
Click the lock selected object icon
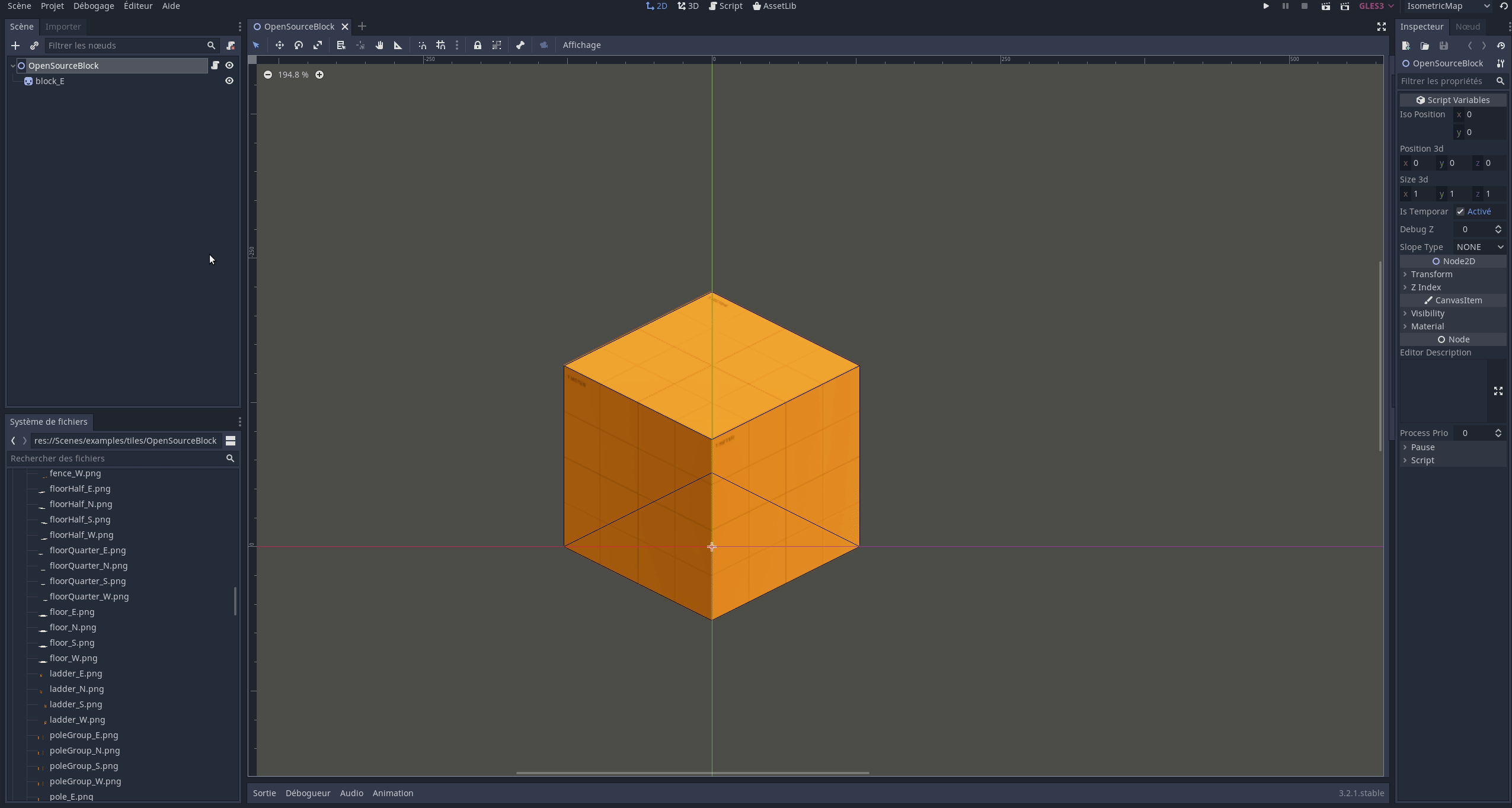tap(478, 45)
